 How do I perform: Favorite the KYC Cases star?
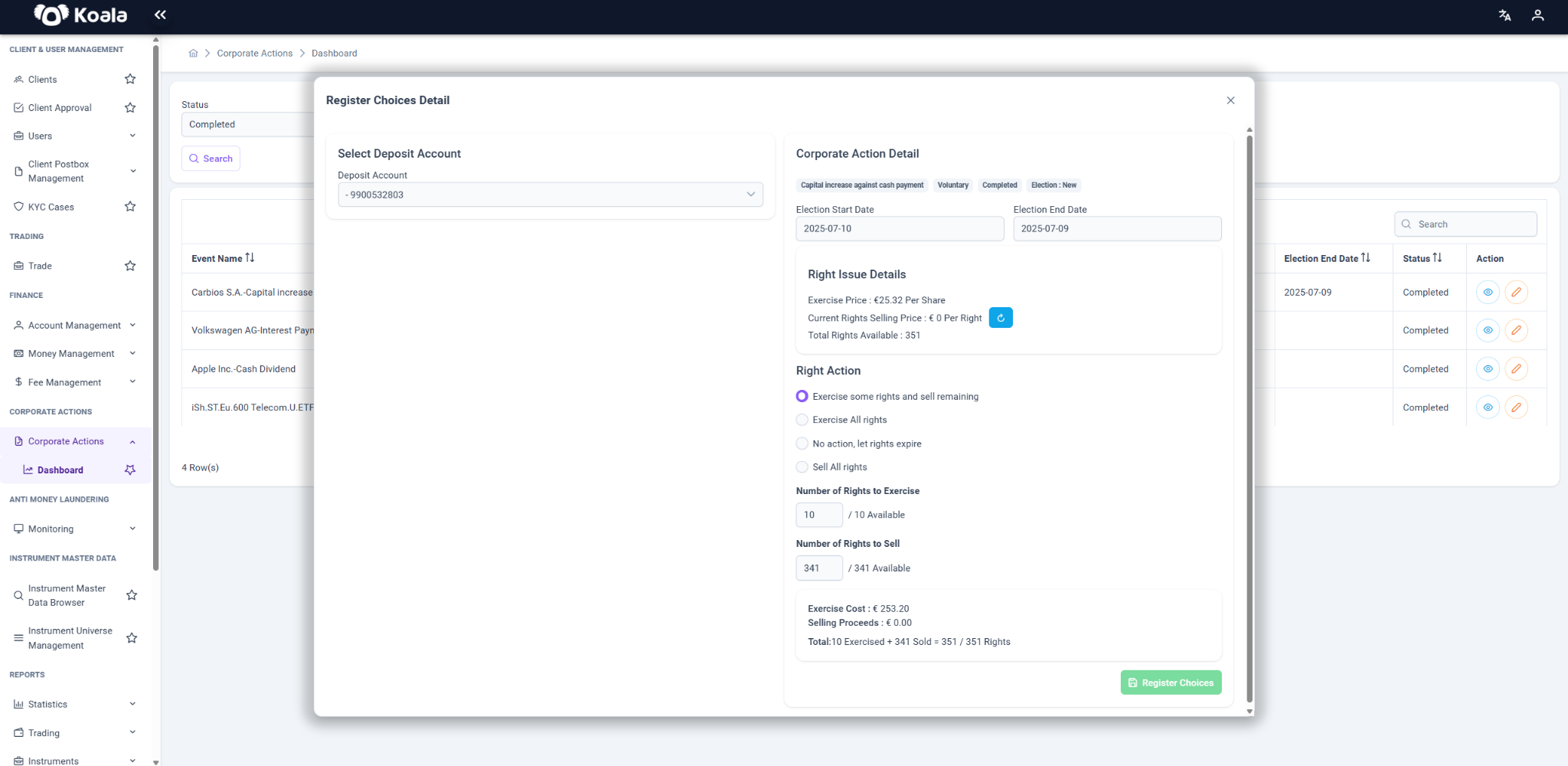pos(130,207)
